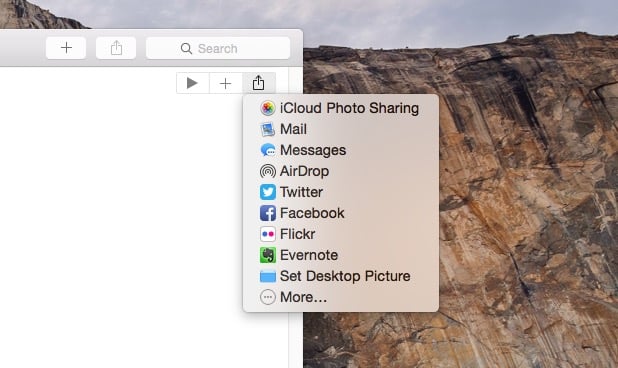Click the iCloud Photo Sharing flower icon
618x368 pixels.
tap(268, 108)
